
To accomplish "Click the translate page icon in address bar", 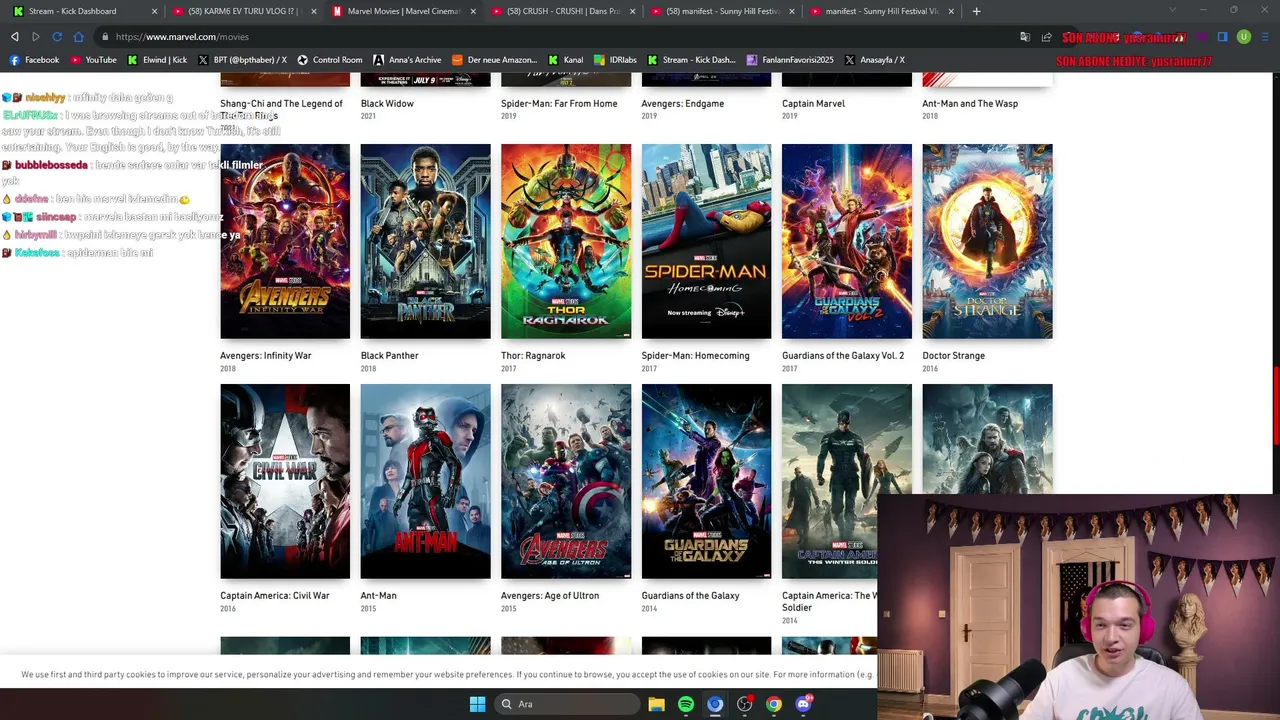I will click(x=1025, y=37).
